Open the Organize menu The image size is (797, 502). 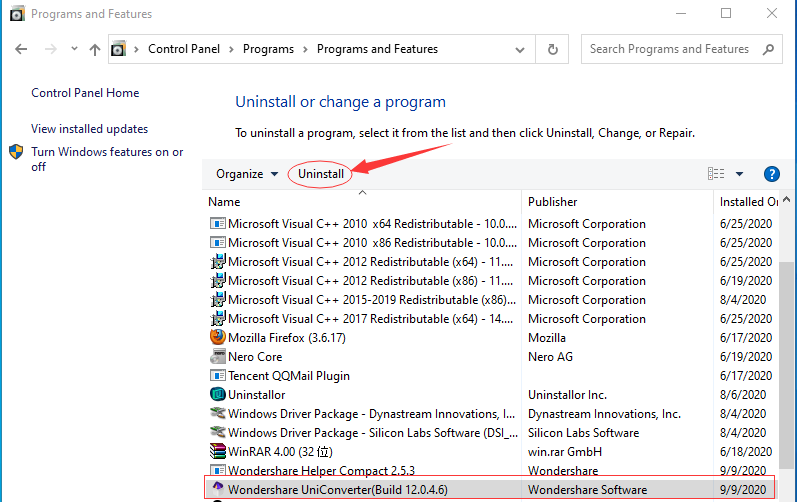point(247,174)
